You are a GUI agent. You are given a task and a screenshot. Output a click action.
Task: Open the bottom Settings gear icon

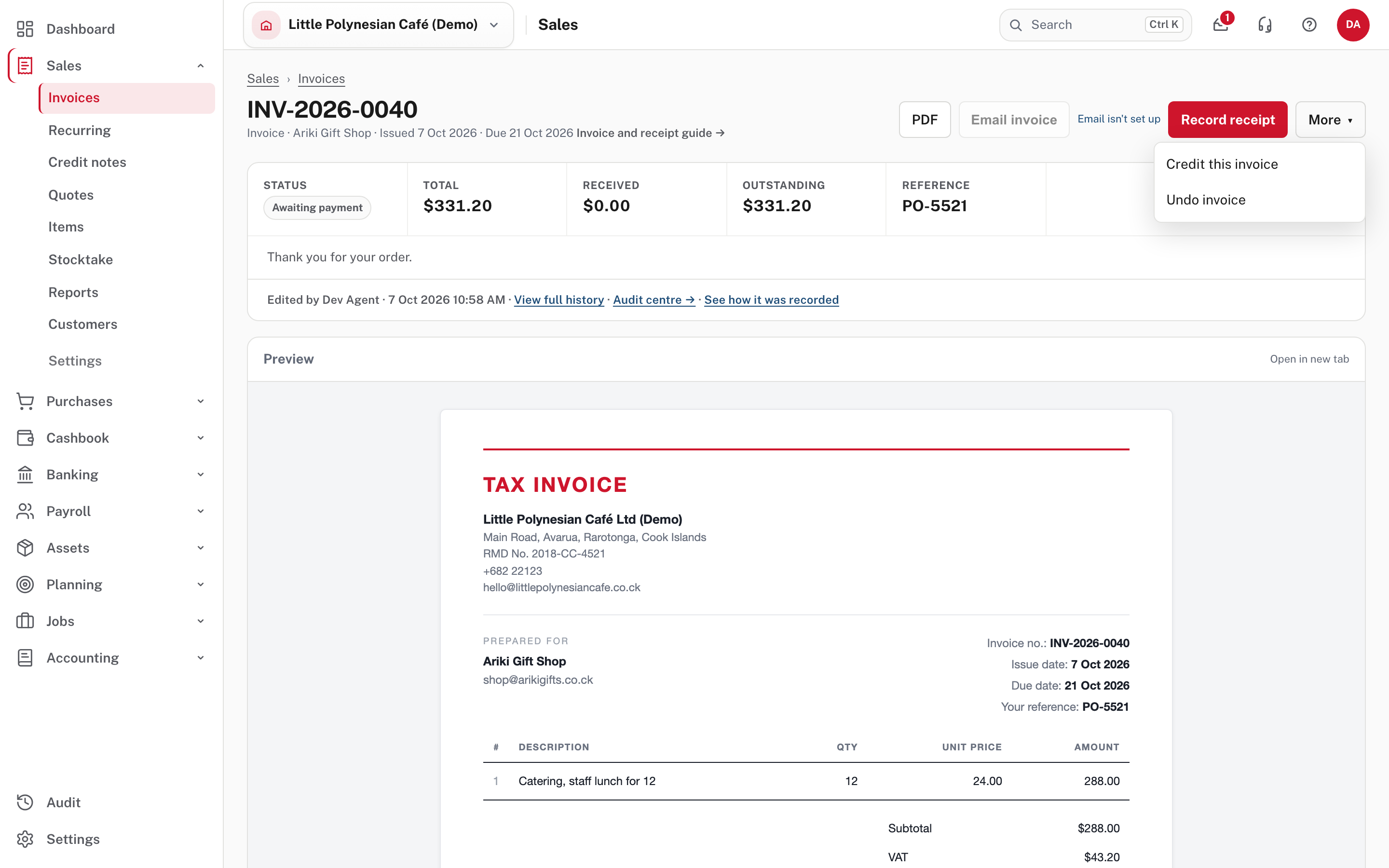[x=25, y=839]
